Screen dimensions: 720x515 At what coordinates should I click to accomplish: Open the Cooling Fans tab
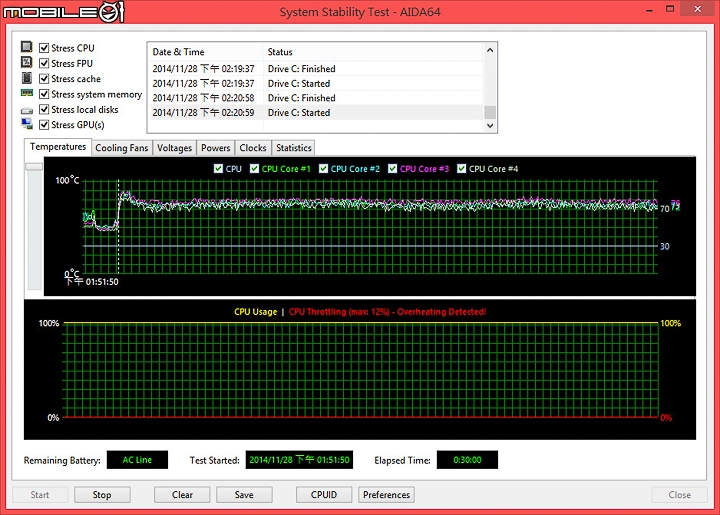(122, 148)
